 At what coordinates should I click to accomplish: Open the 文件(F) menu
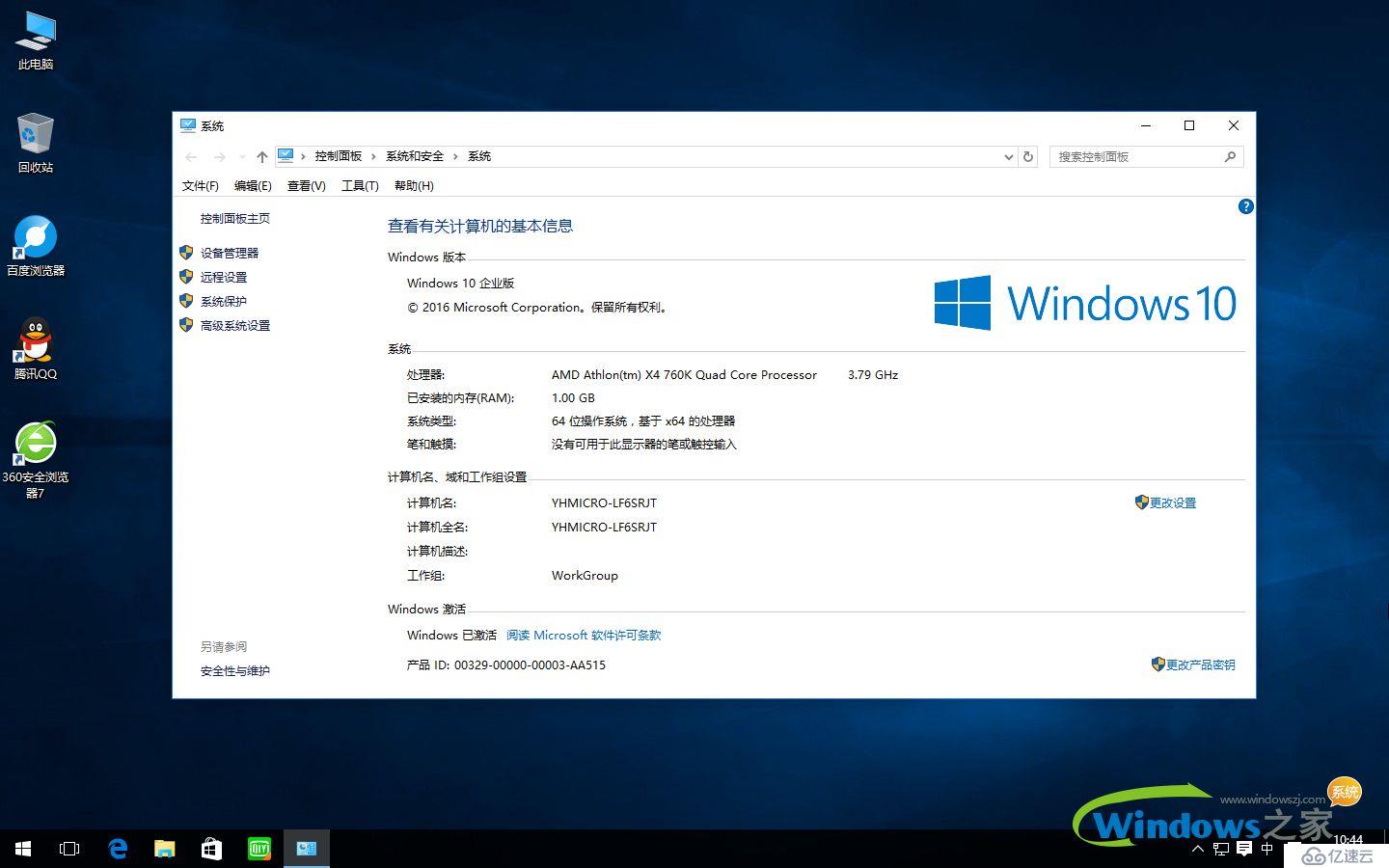(200, 185)
